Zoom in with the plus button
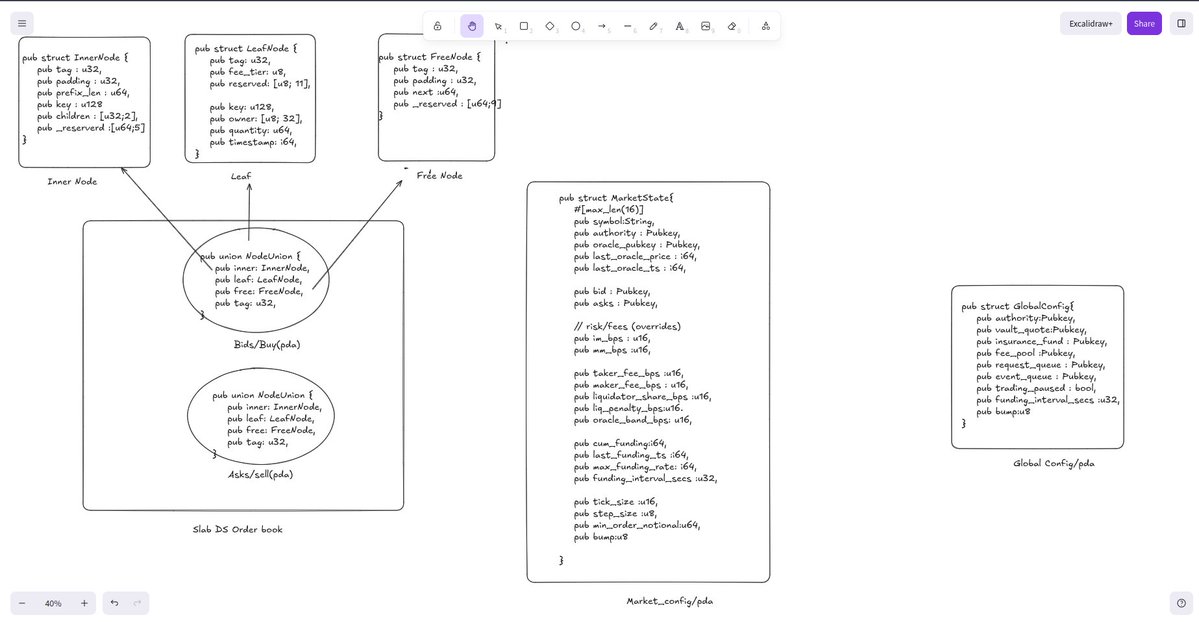 pyautogui.click(x=84, y=604)
